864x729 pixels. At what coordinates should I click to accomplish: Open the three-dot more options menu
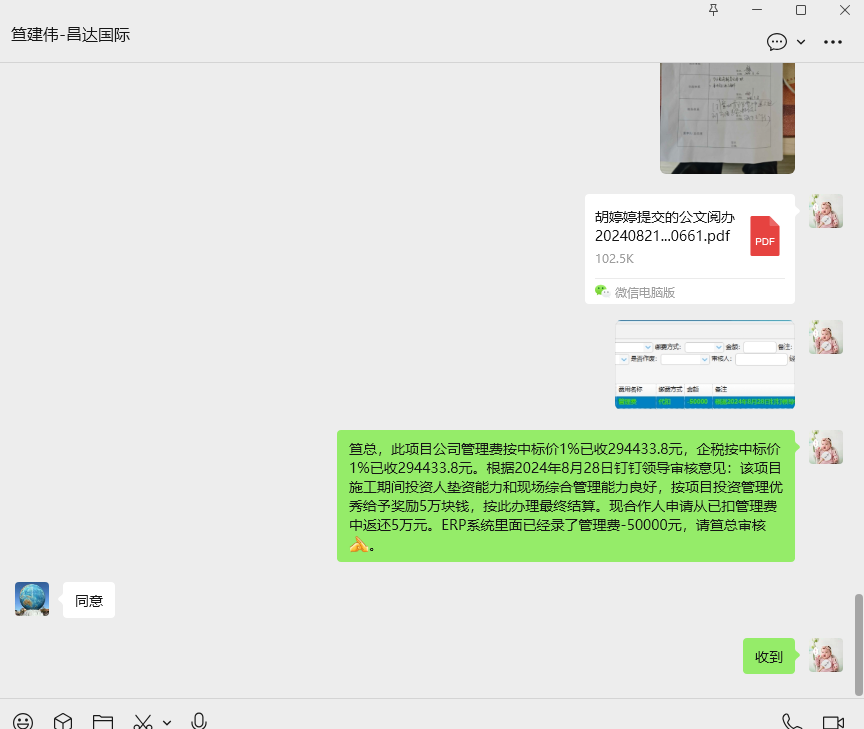[x=833, y=42]
